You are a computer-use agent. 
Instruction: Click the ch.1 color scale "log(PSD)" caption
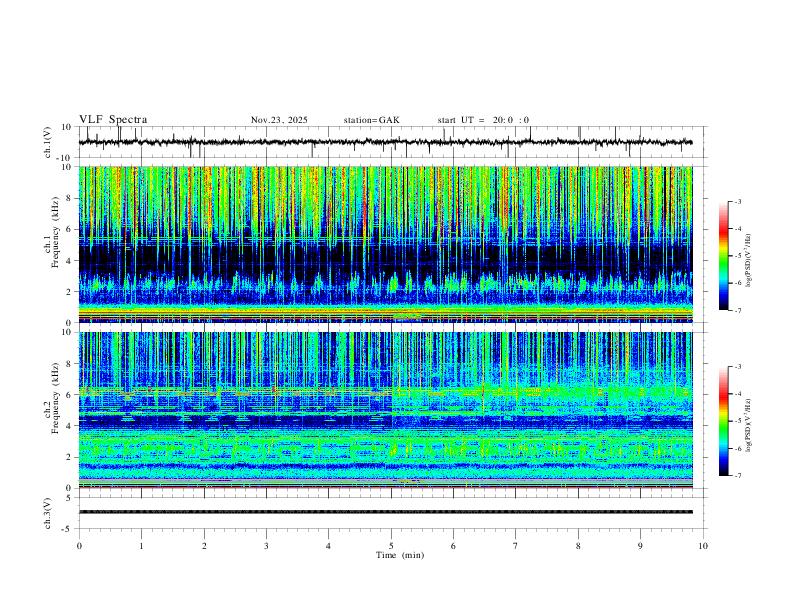point(750,261)
